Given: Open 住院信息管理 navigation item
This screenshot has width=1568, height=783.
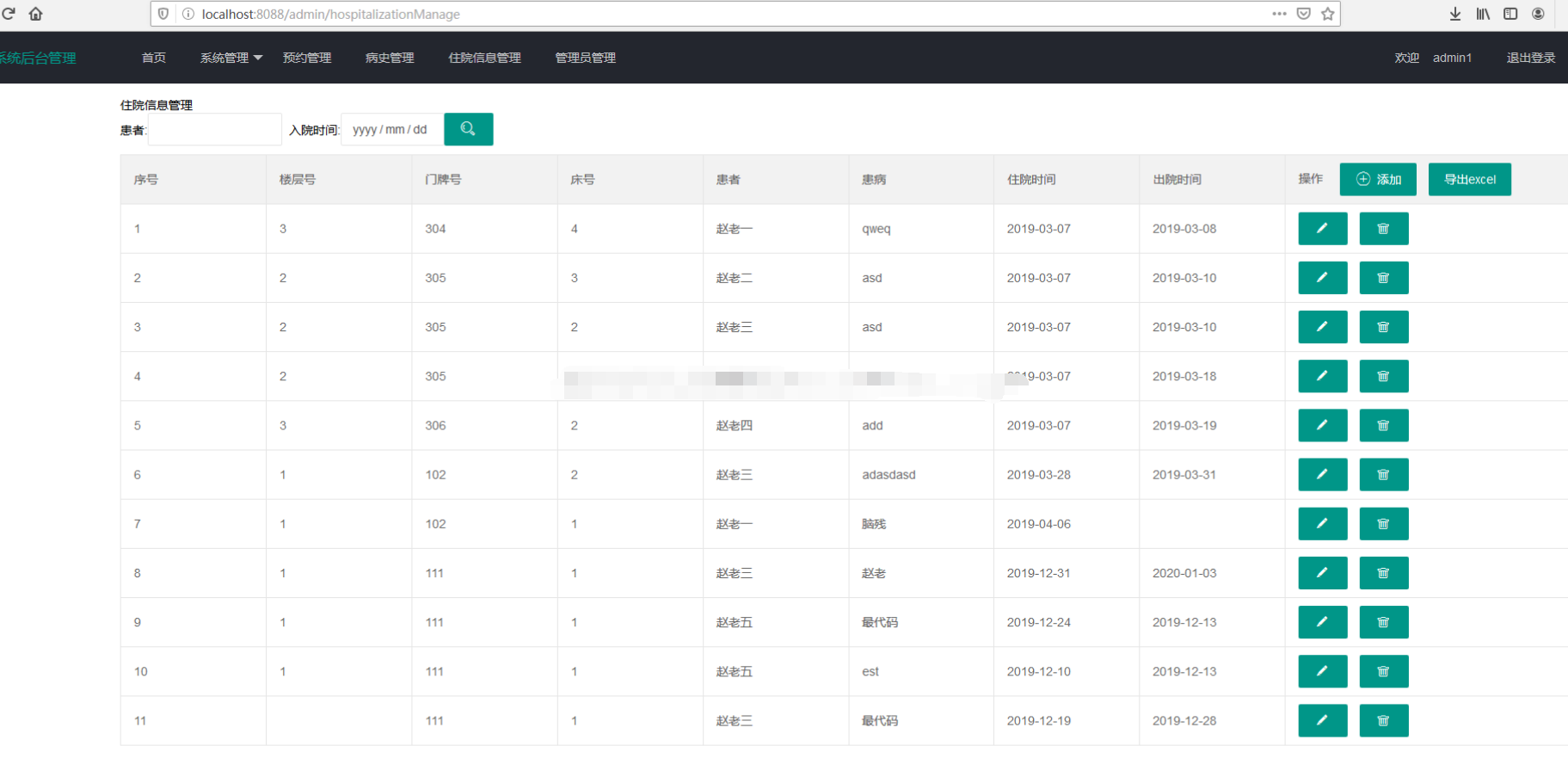Looking at the screenshot, I should coord(484,58).
